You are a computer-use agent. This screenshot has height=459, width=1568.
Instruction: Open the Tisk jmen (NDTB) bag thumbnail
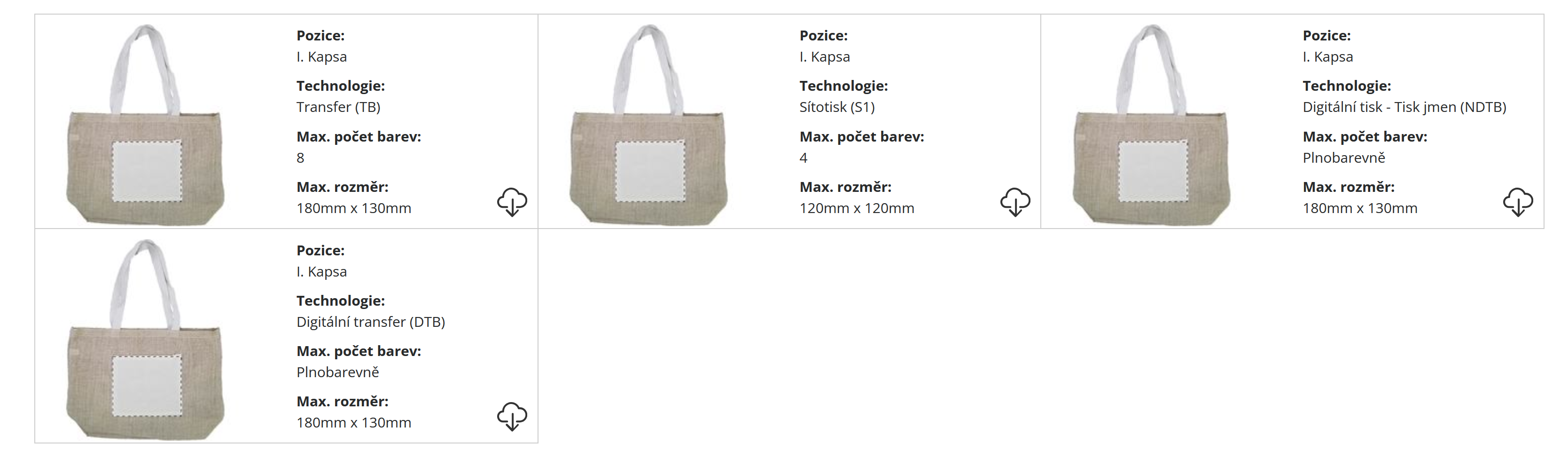pyautogui.click(x=1152, y=124)
